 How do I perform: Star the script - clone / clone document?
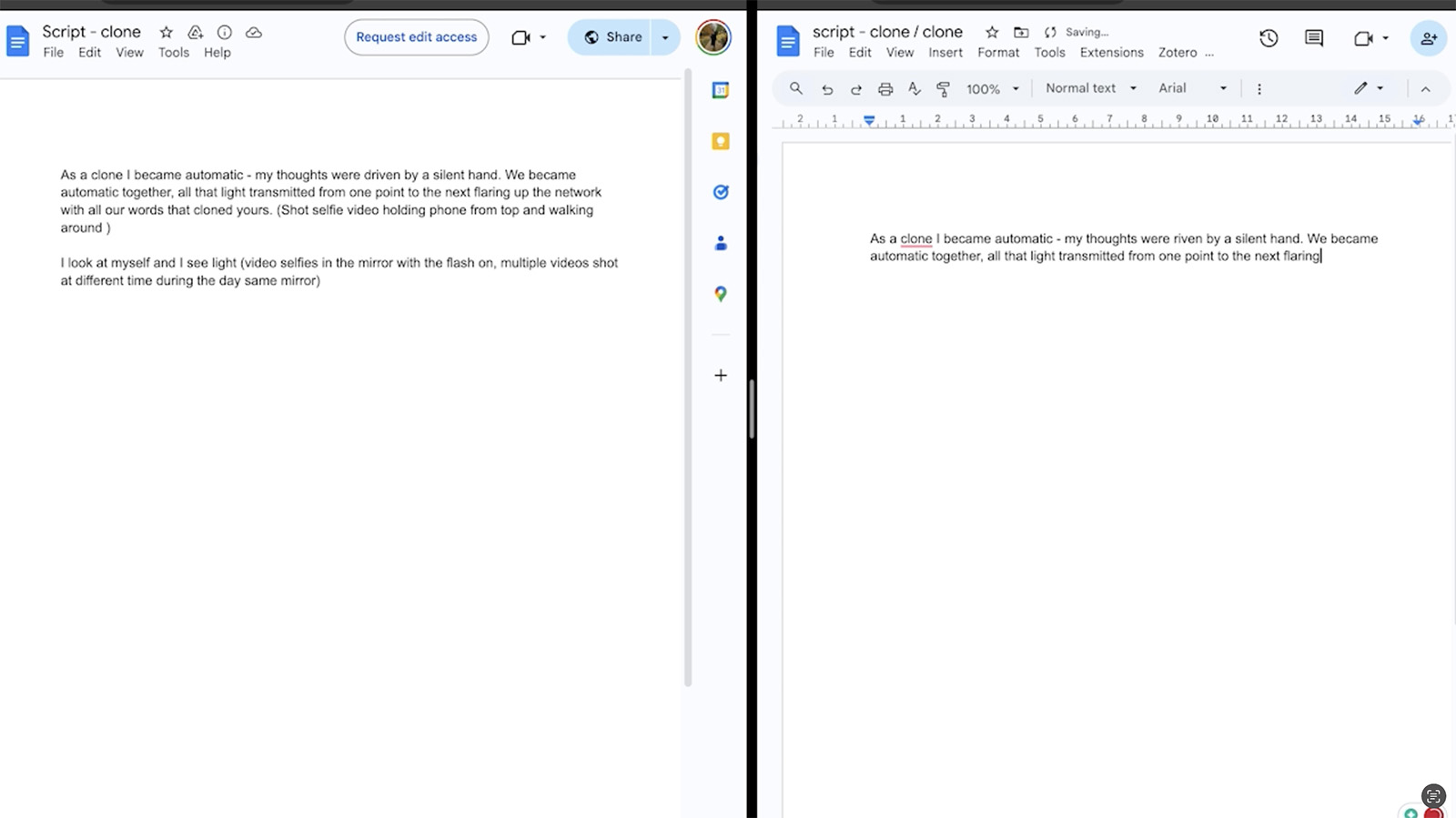coord(992,33)
